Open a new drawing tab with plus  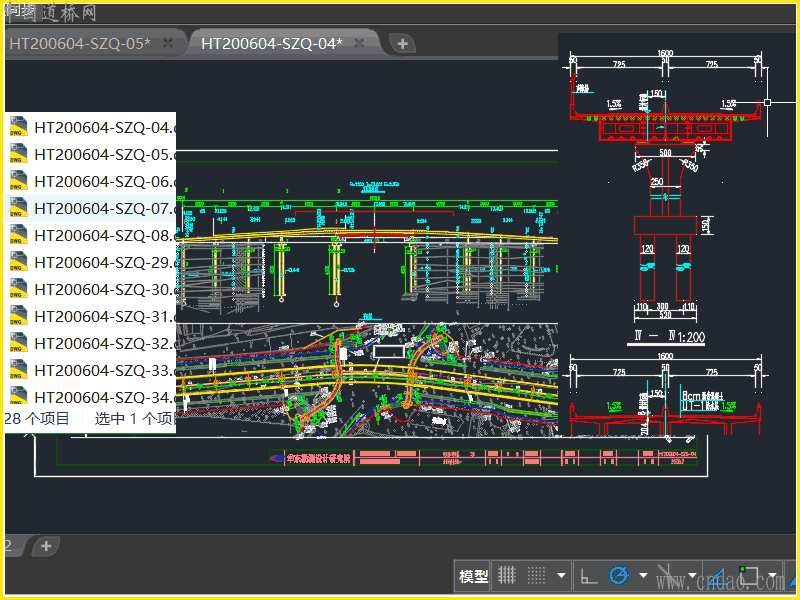402,43
